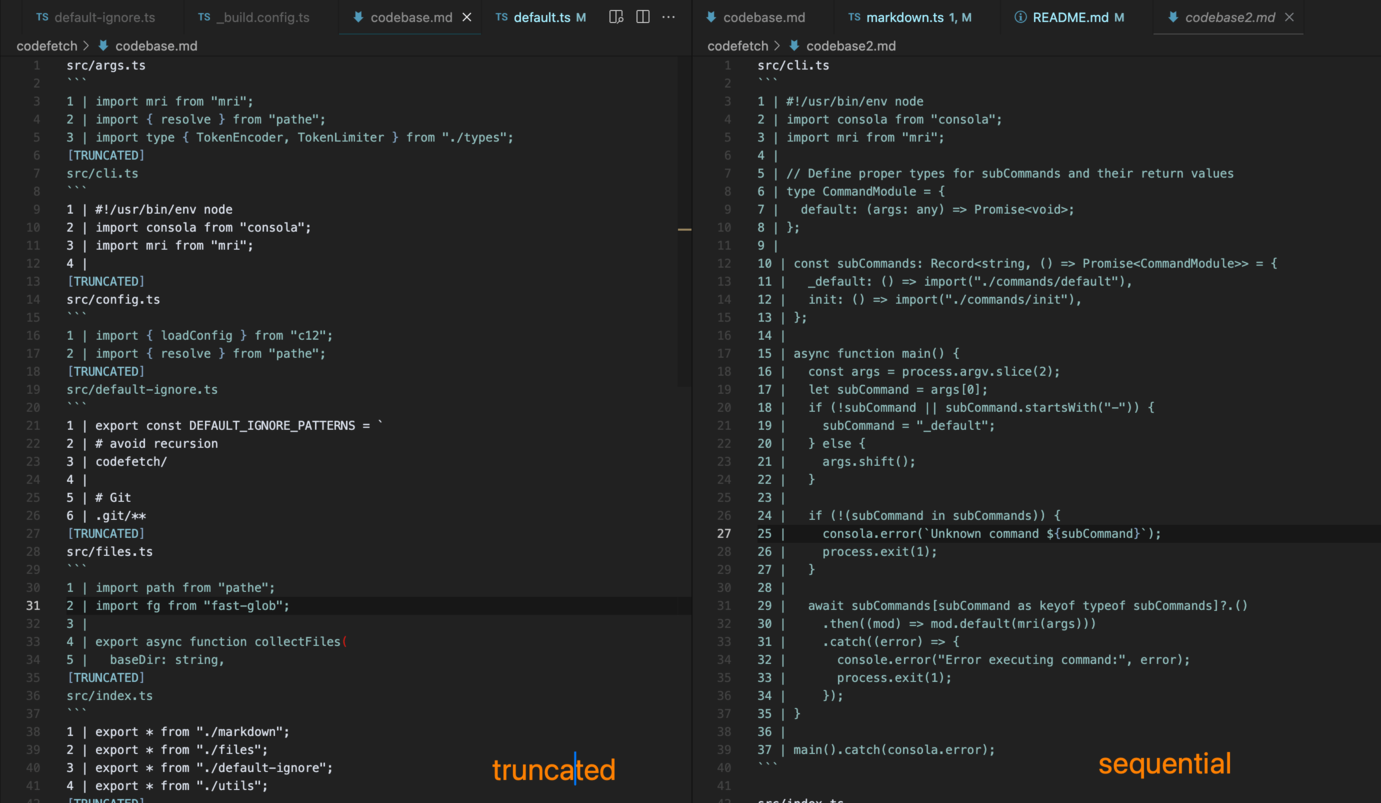Click the subCommand.startsWith condition line

956,407
